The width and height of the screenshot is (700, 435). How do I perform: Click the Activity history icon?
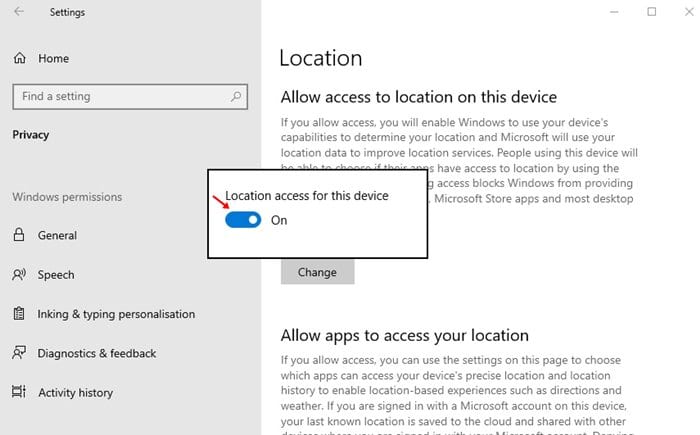pyautogui.click(x=19, y=392)
